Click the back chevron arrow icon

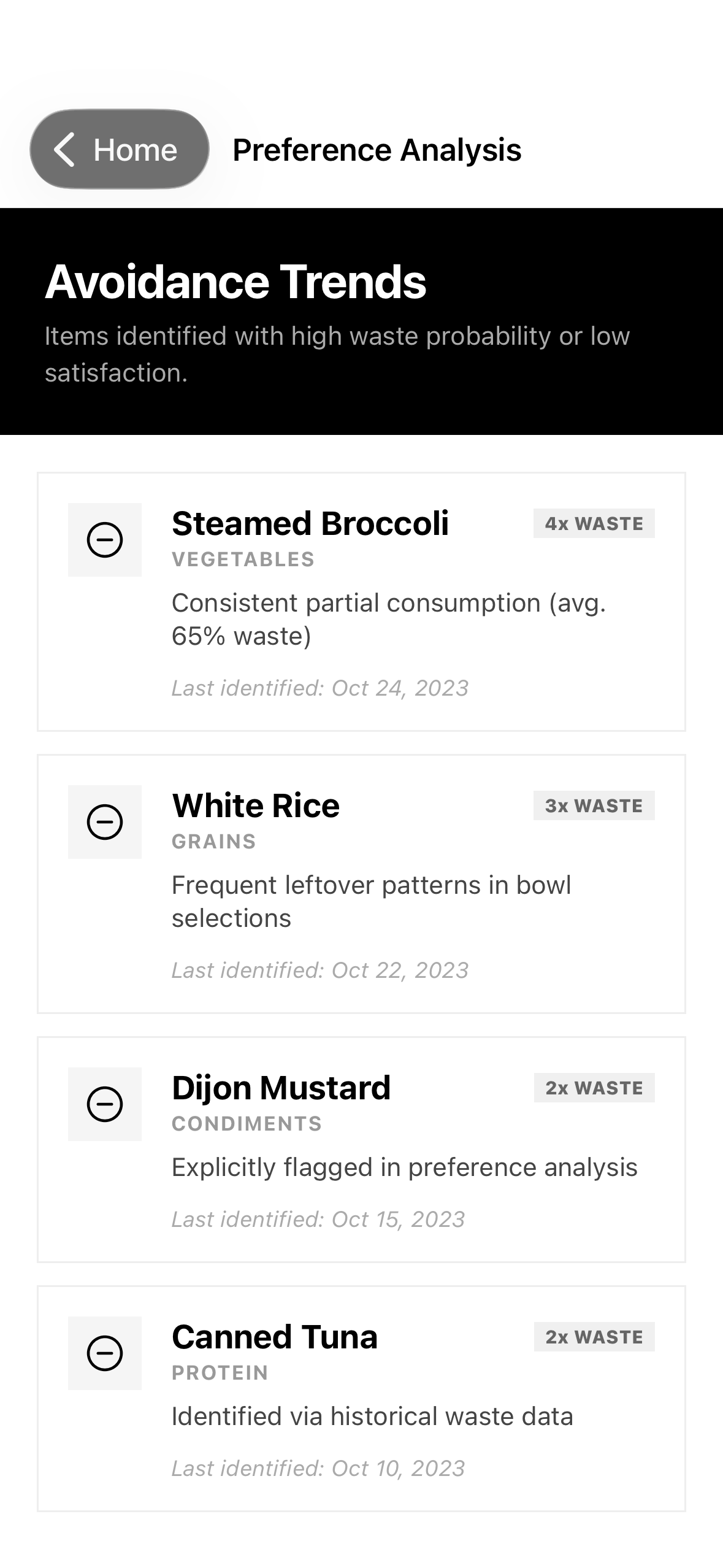pyautogui.click(x=64, y=150)
